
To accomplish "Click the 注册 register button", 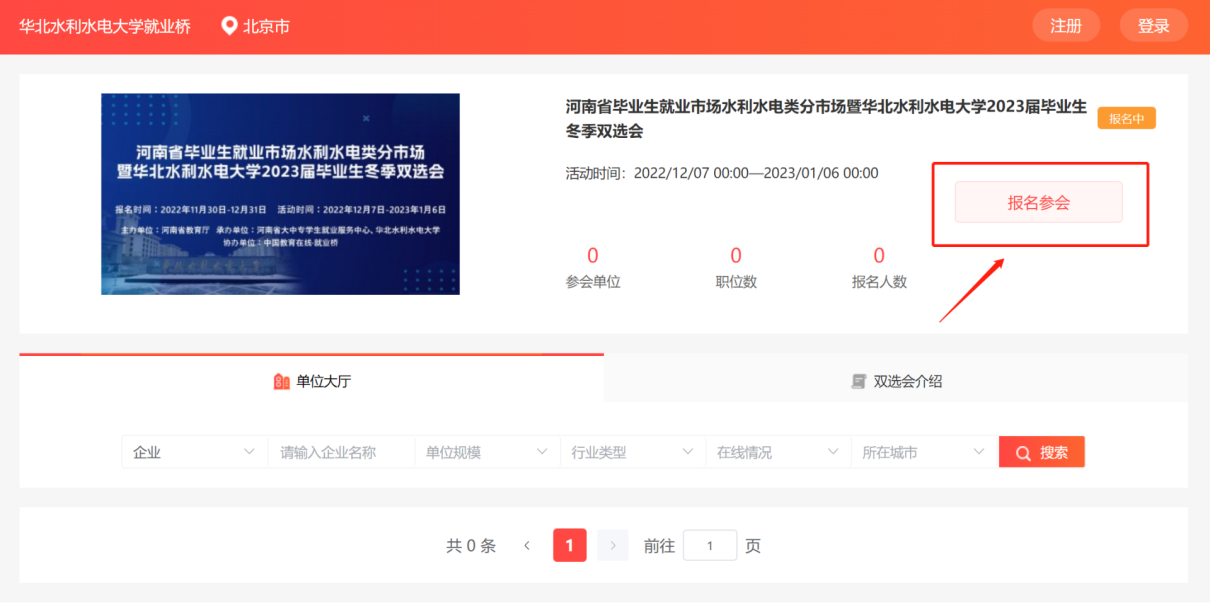I will (x=1066, y=25).
